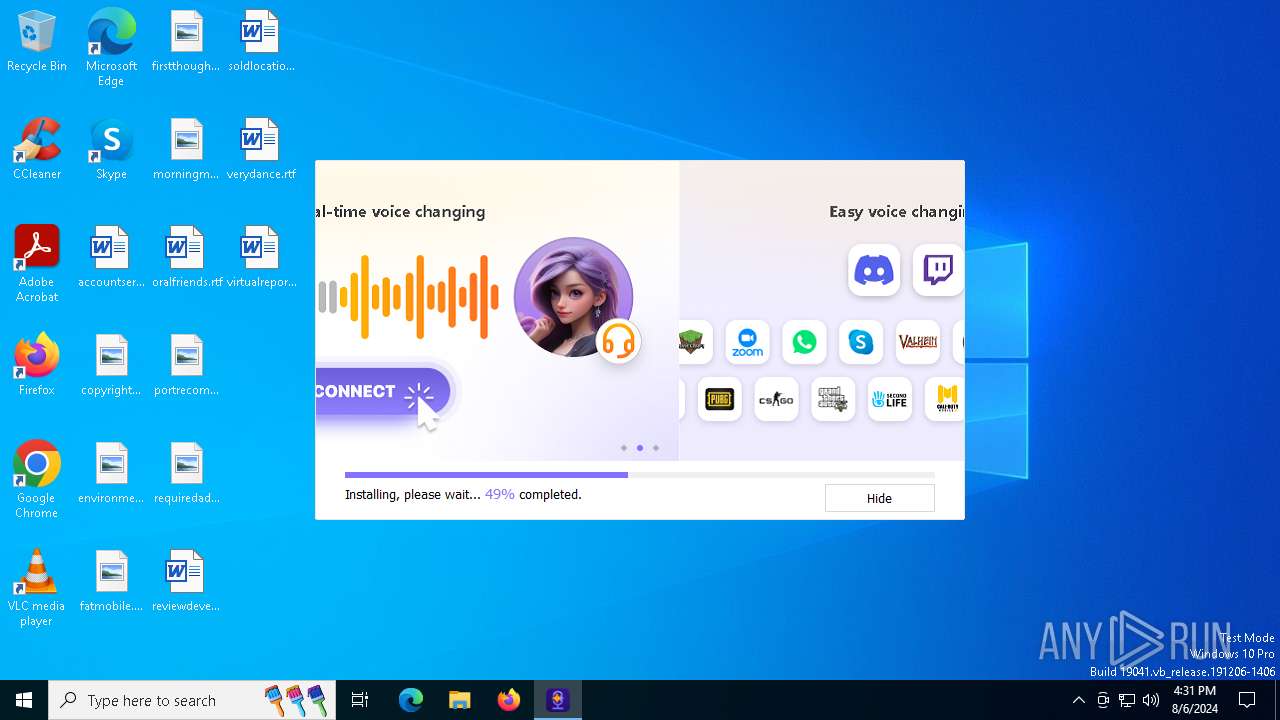This screenshot has height=720, width=1280.
Task: Click the WhatsApp icon in installer slide
Action: (x=804, y=342)
